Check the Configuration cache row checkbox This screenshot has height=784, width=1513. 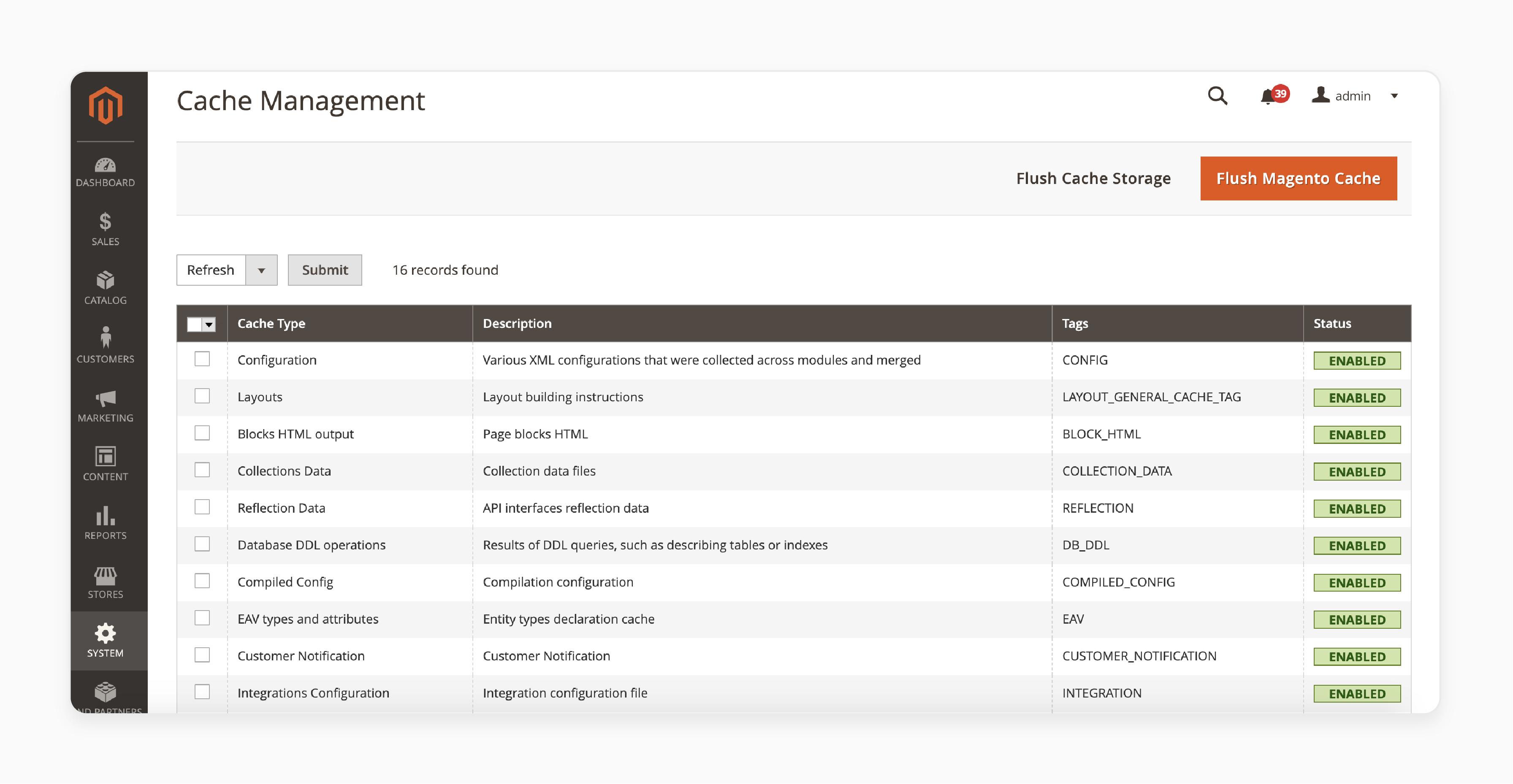(202, 359)
